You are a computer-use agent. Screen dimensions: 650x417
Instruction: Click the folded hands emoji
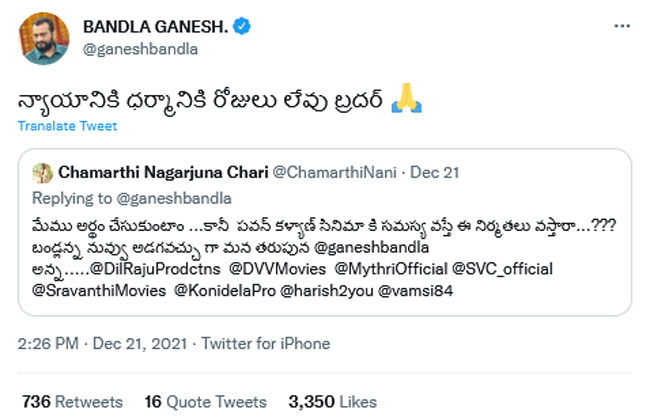click(x=403, y=97)
